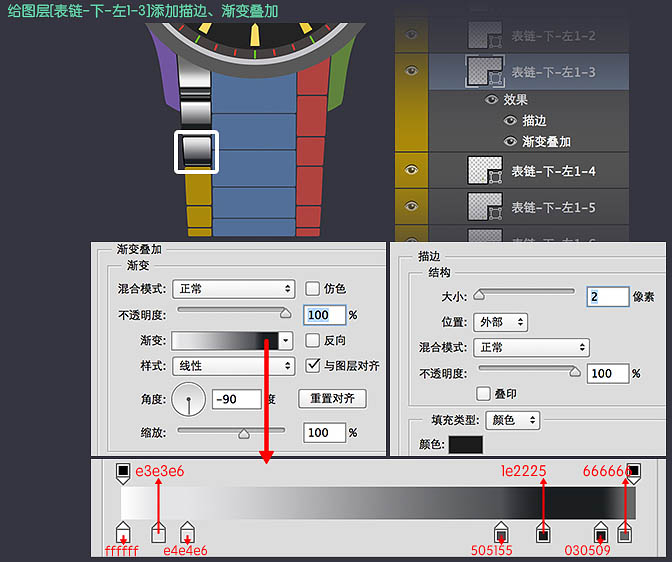The image size is (672, 562).
Task: Select layer name 表链-下-左1-2
Action: pyautogui.click(x=553, y=36)
